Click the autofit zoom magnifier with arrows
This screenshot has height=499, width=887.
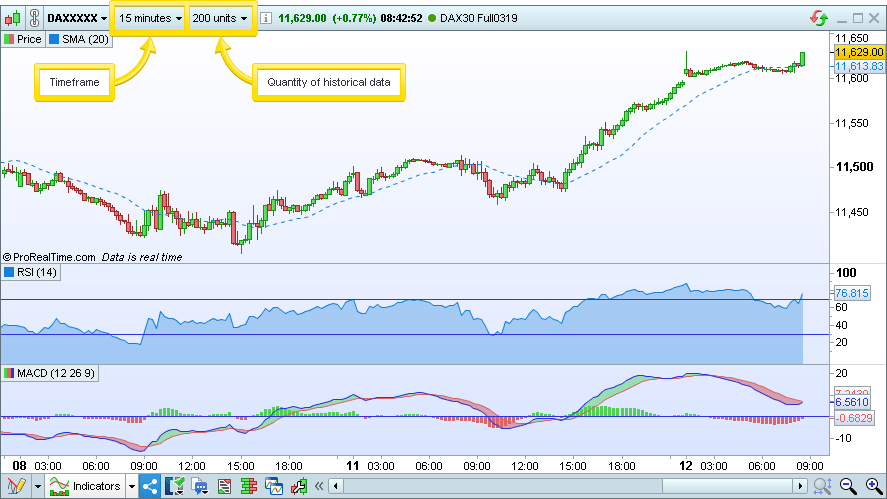[x=823, y=487]
